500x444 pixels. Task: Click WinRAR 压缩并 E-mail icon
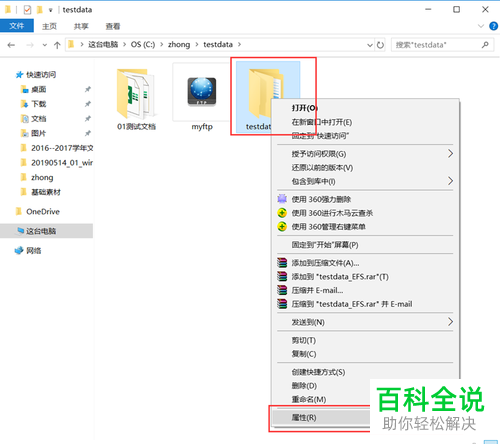click(x=282, y=290)
